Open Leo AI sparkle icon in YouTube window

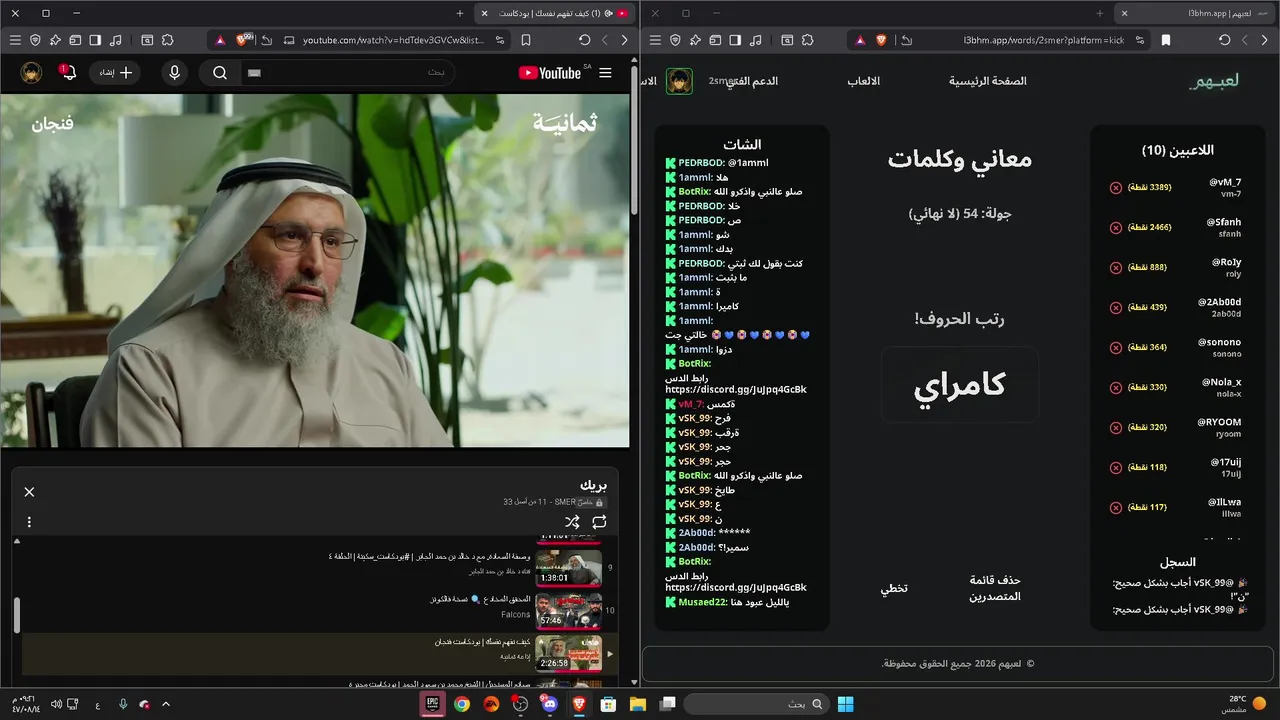click(55, 40)
